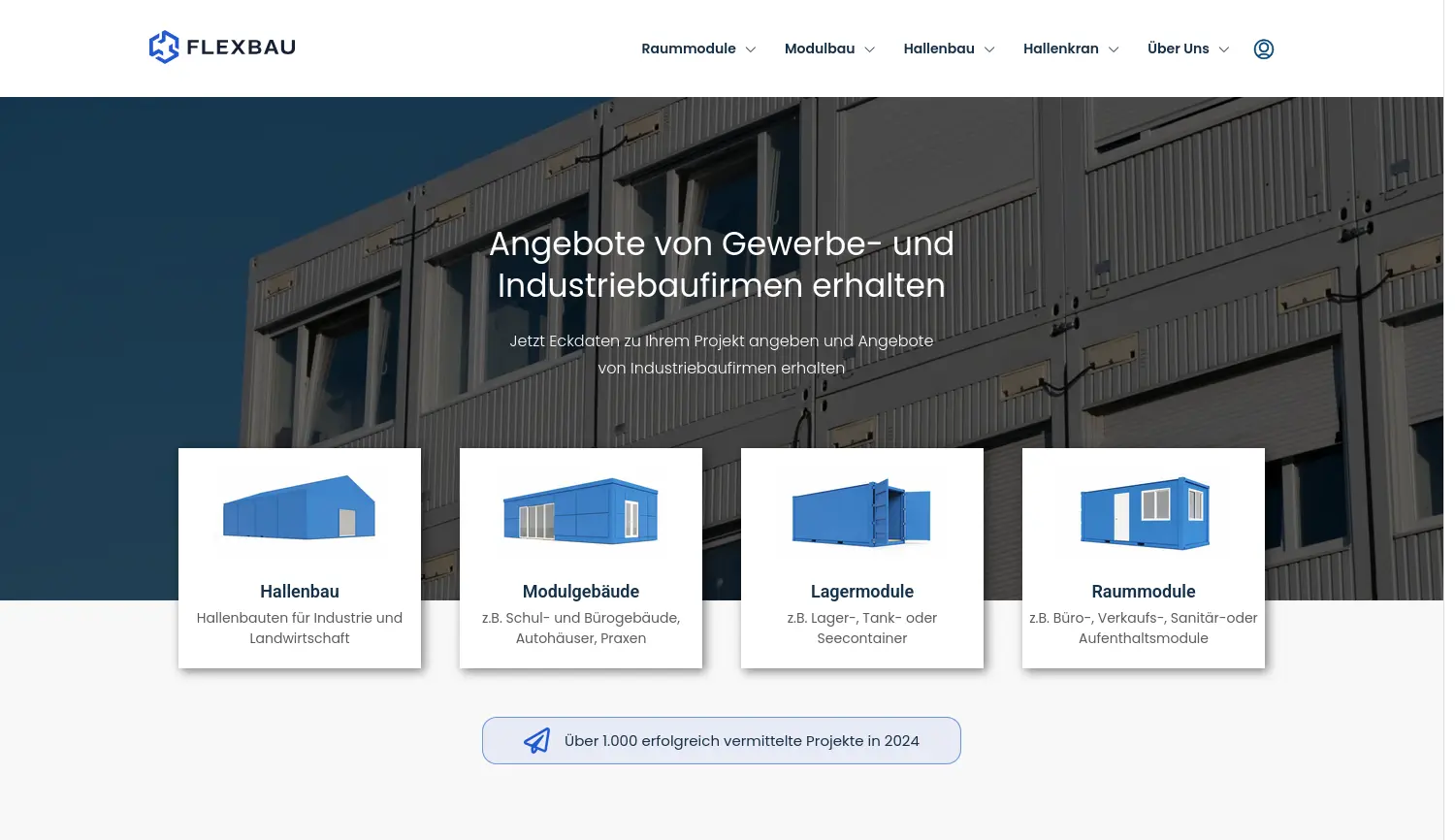Click the Hallenbau category card
Viewport: 1455px width, 840px height.
click(x=299, y=558)
